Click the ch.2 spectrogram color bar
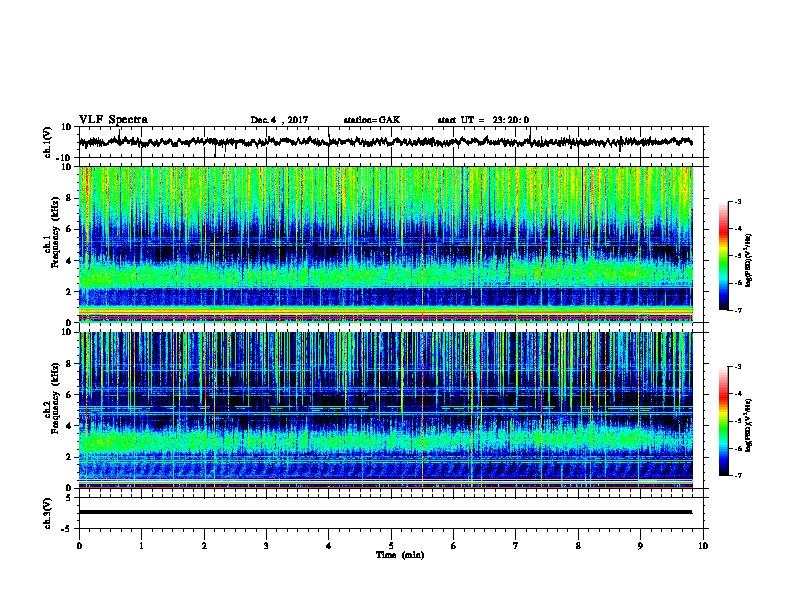The width and height of the screenshot is (792, 612). 724,421
